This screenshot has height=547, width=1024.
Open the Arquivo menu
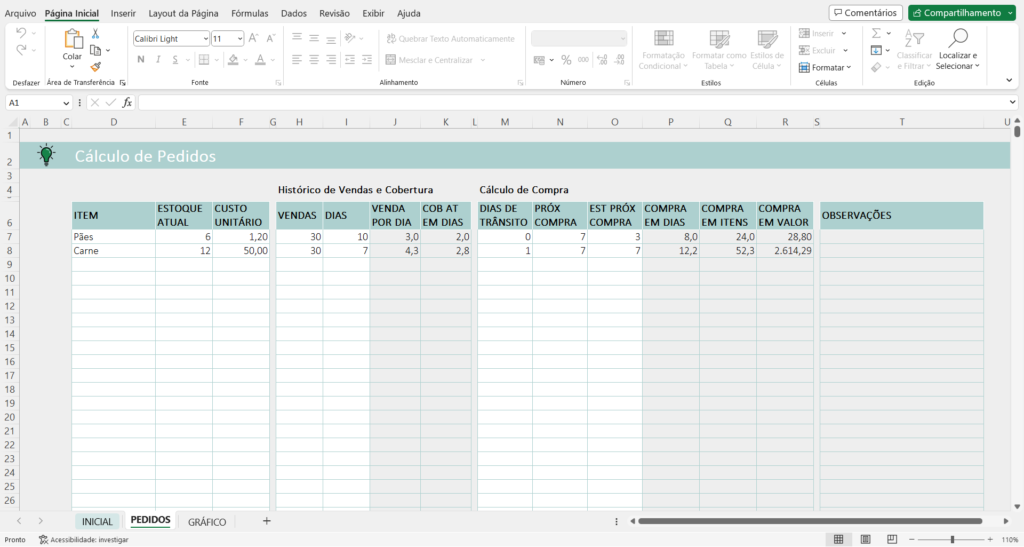pyautogui.click(x=20, y=13)
